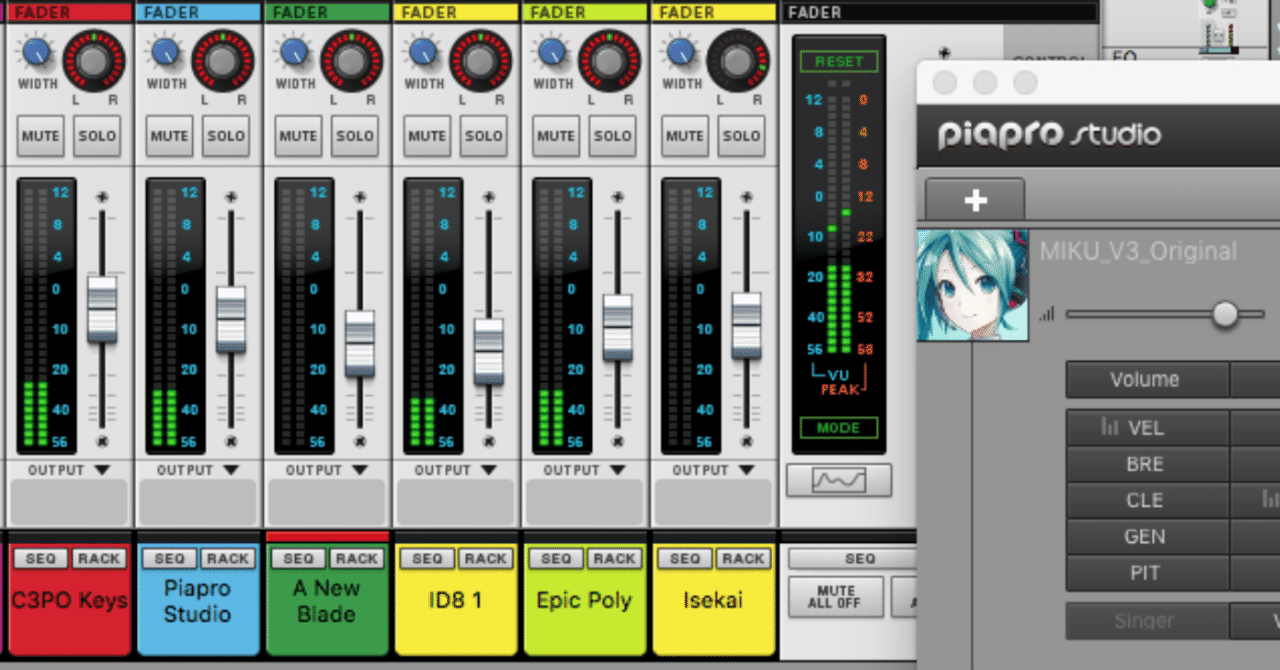Show ID8 1 in the rack
This screenshot has height=670, width=1280.
coord(486,559)
